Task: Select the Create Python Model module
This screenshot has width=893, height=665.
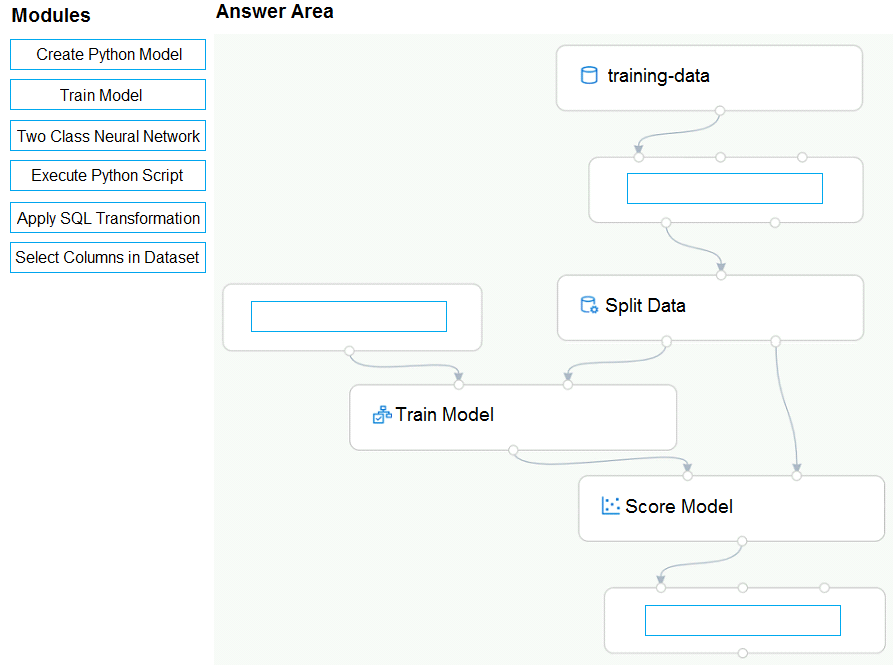Action: tap(108, 55)
